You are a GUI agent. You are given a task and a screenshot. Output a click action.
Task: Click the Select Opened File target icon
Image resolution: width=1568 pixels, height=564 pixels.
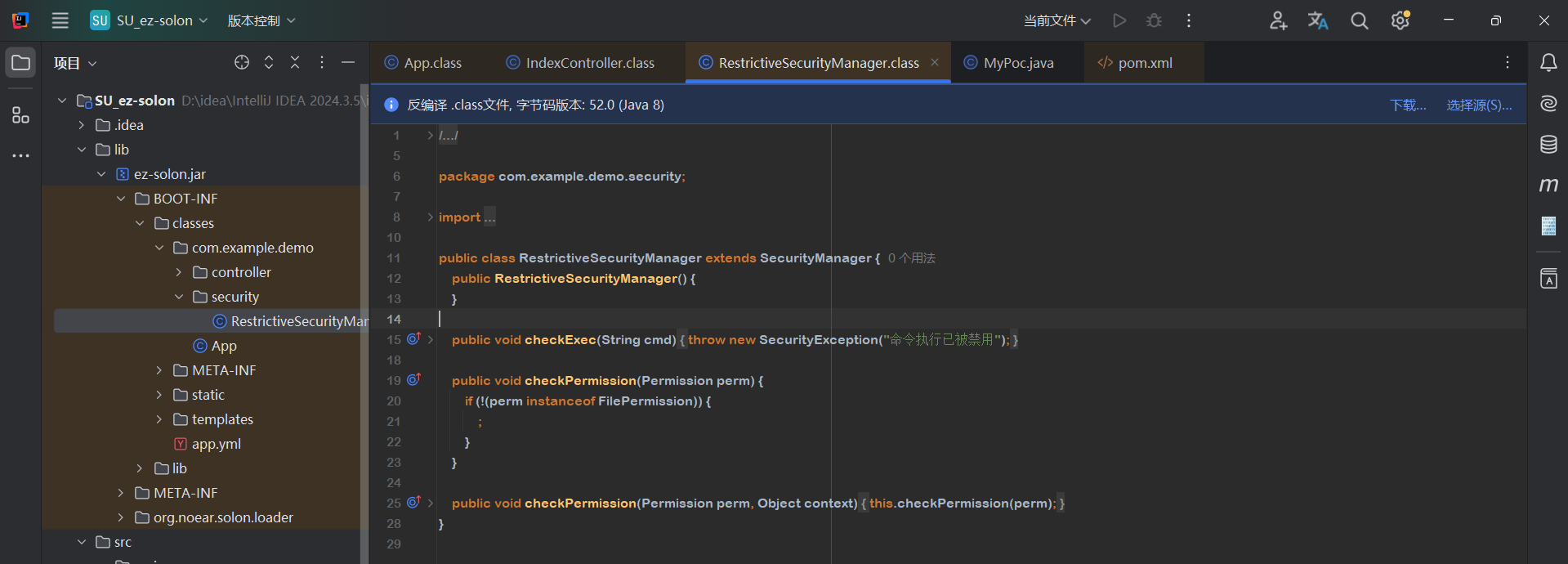(242, 62)
